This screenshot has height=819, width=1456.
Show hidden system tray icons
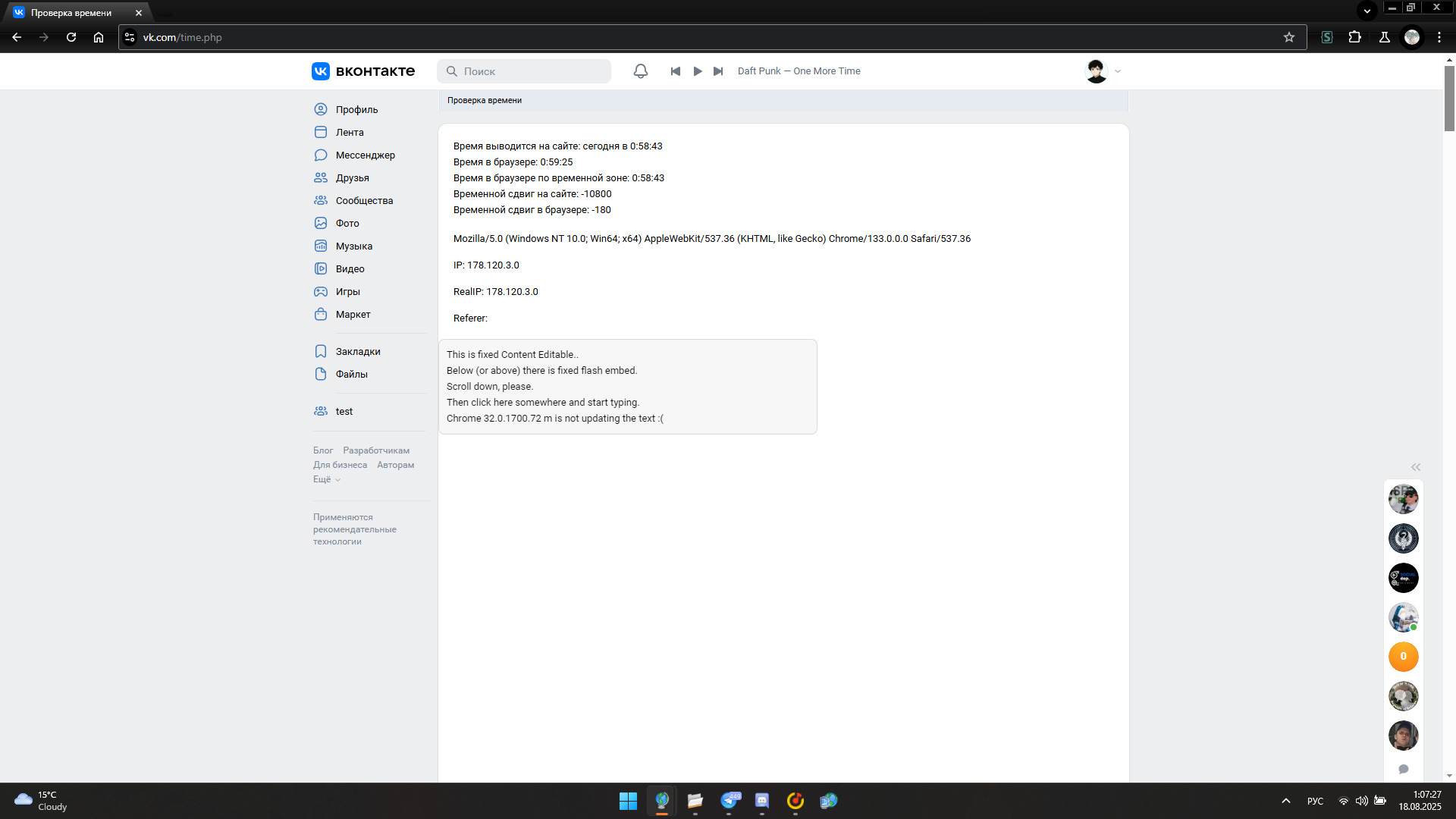(x=1286, y=801)
